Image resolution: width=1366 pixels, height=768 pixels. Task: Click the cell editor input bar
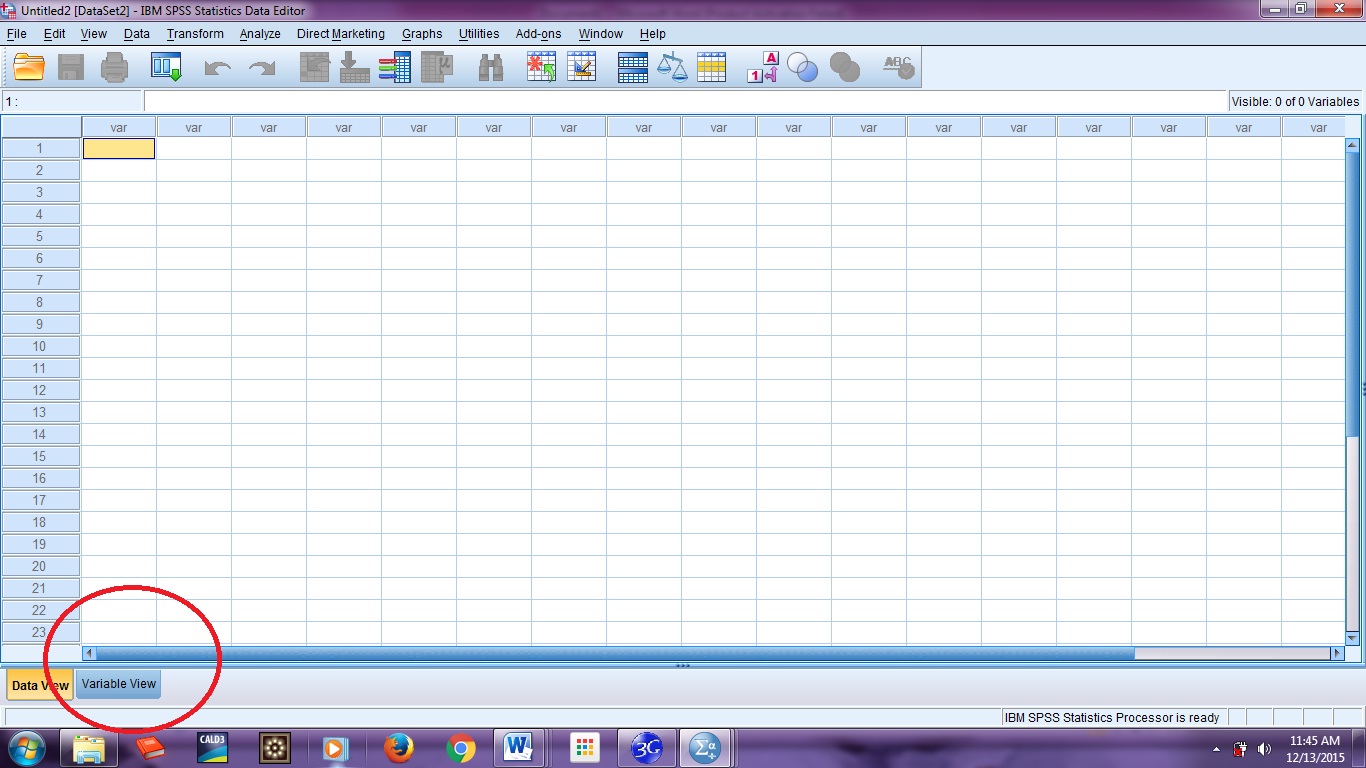pyautogui.click(x=685, y=101)
